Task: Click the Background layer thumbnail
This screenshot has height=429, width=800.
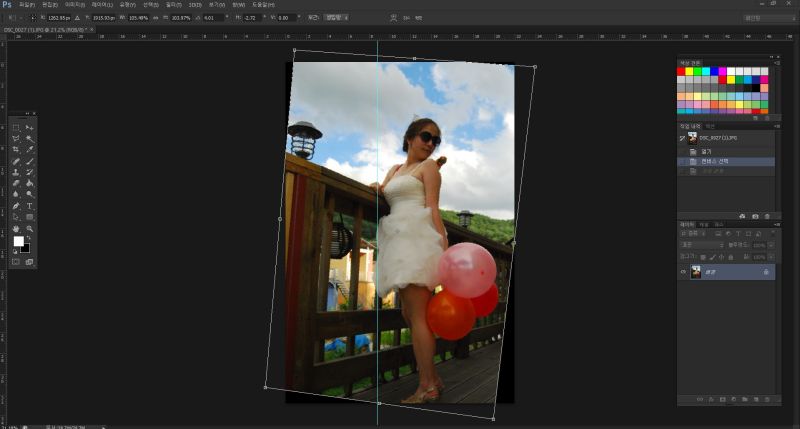Action: coord(696,272)
